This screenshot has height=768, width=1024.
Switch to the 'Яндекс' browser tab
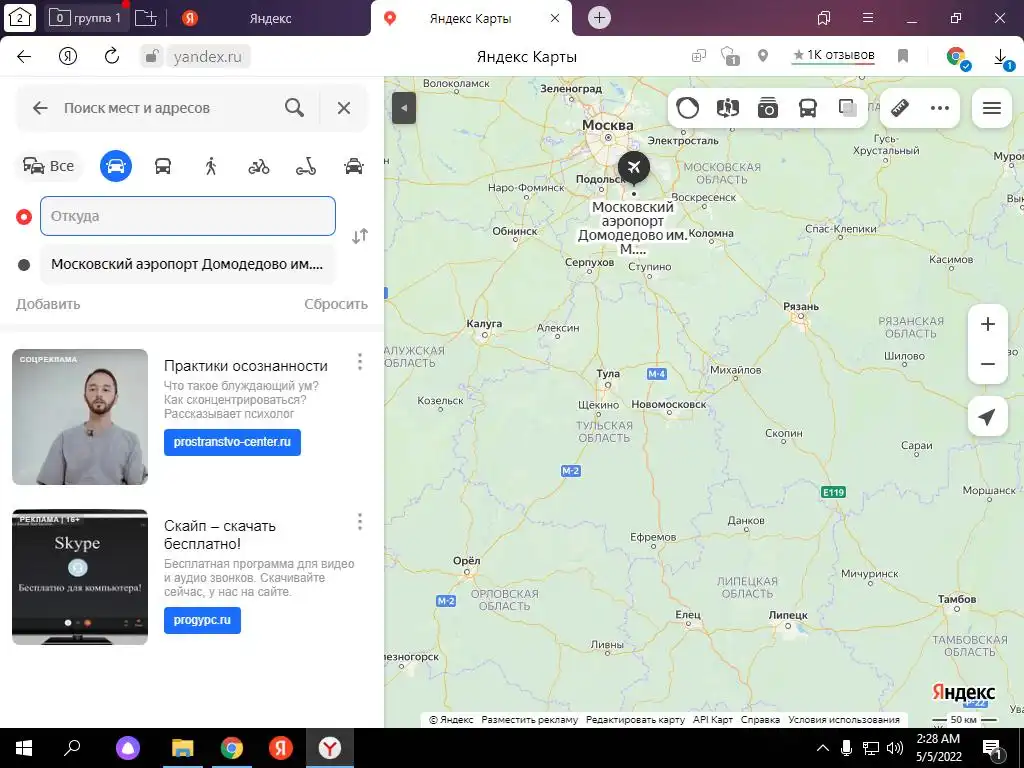pos(269,18)
